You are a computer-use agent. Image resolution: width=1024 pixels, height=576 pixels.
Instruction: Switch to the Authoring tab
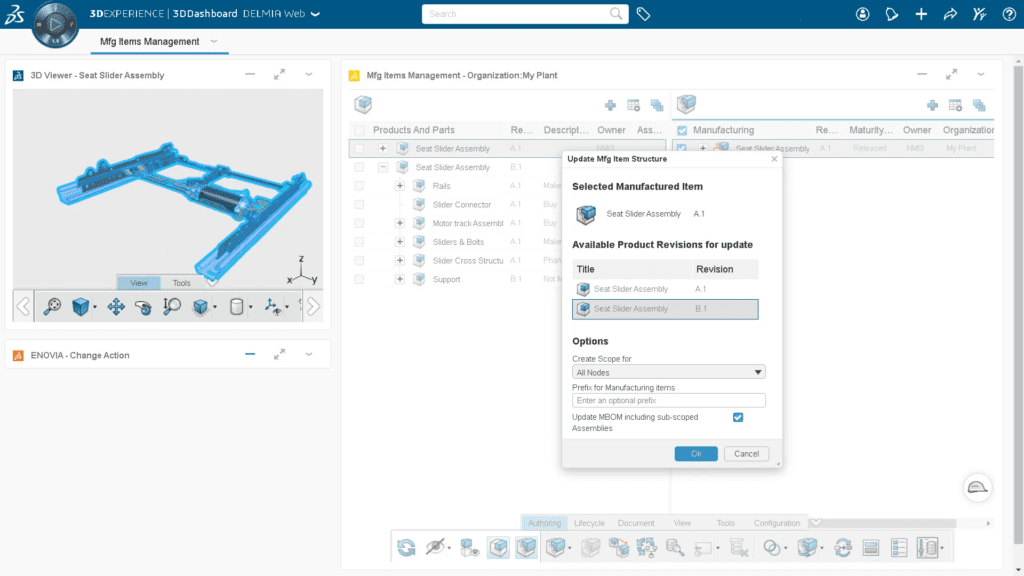click(544, 523)
